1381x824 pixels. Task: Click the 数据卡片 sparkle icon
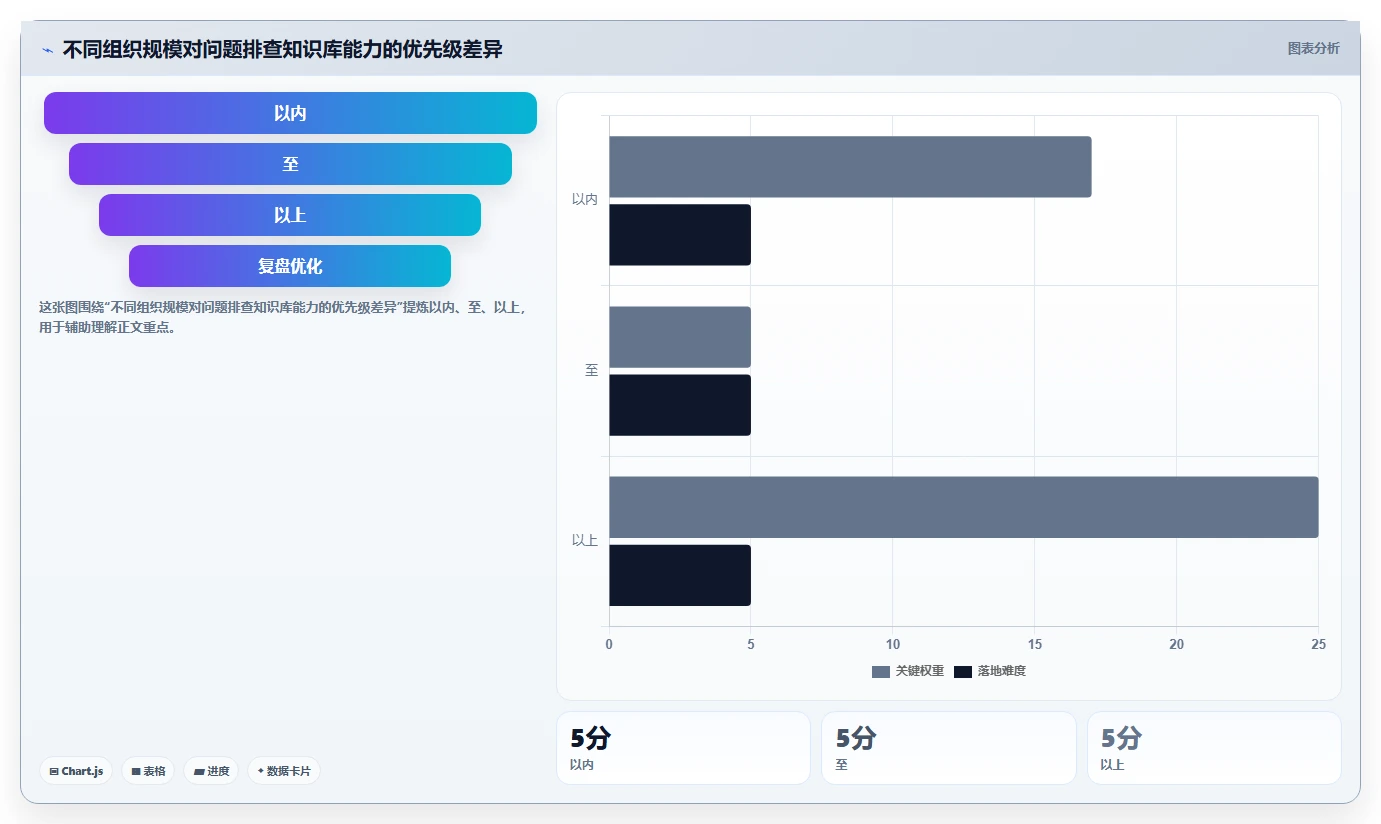pyautogui.click(x=261, y=771)
